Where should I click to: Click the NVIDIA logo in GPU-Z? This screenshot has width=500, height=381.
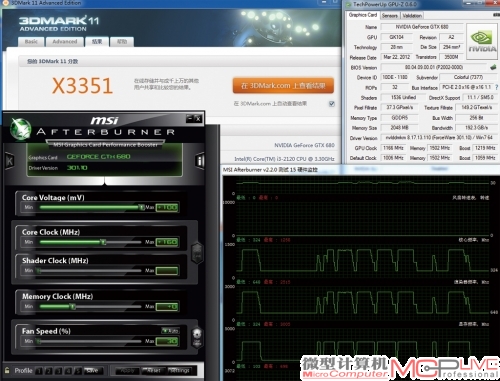point(482,42)
